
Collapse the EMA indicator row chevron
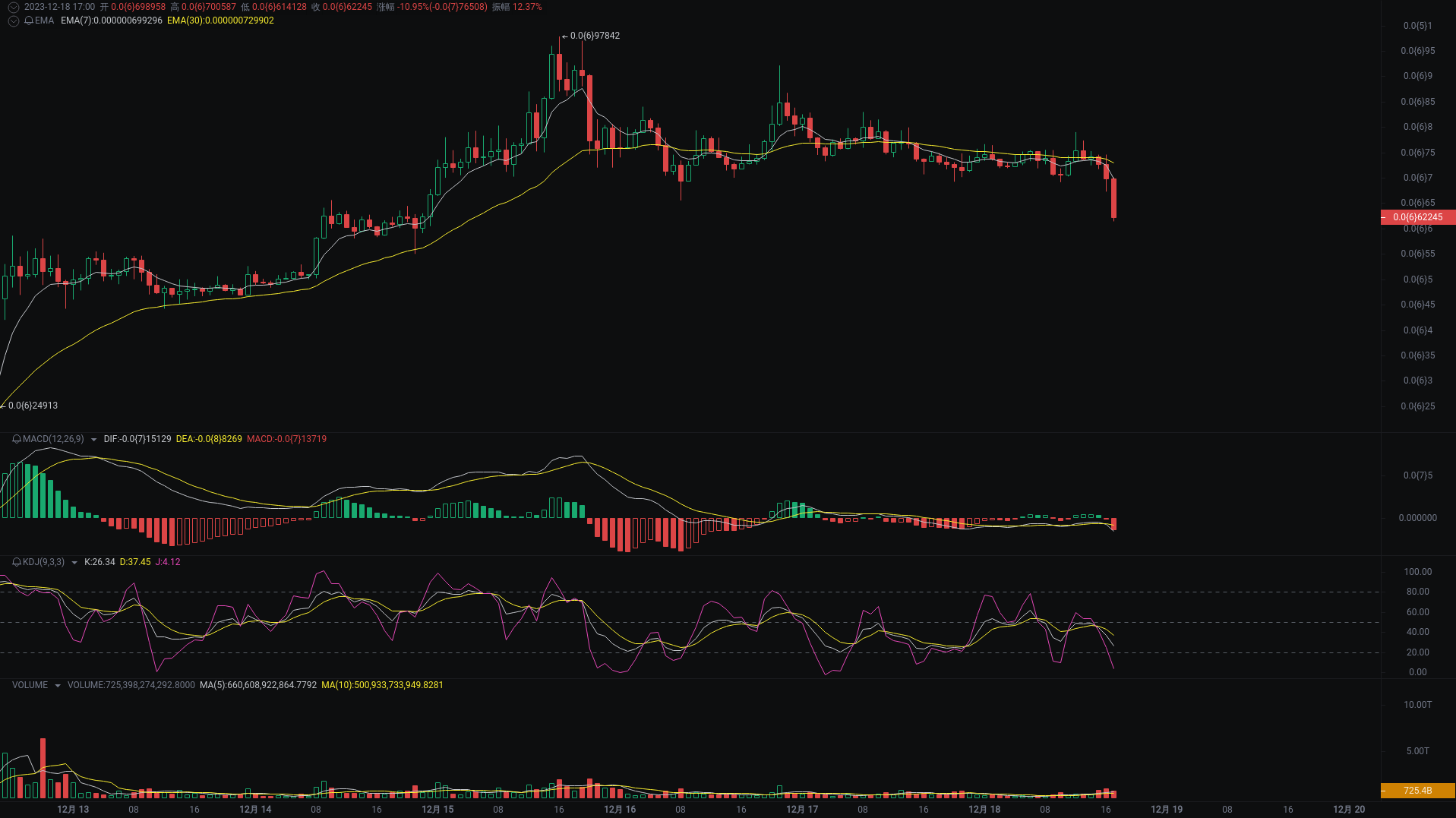coord(13,21)
